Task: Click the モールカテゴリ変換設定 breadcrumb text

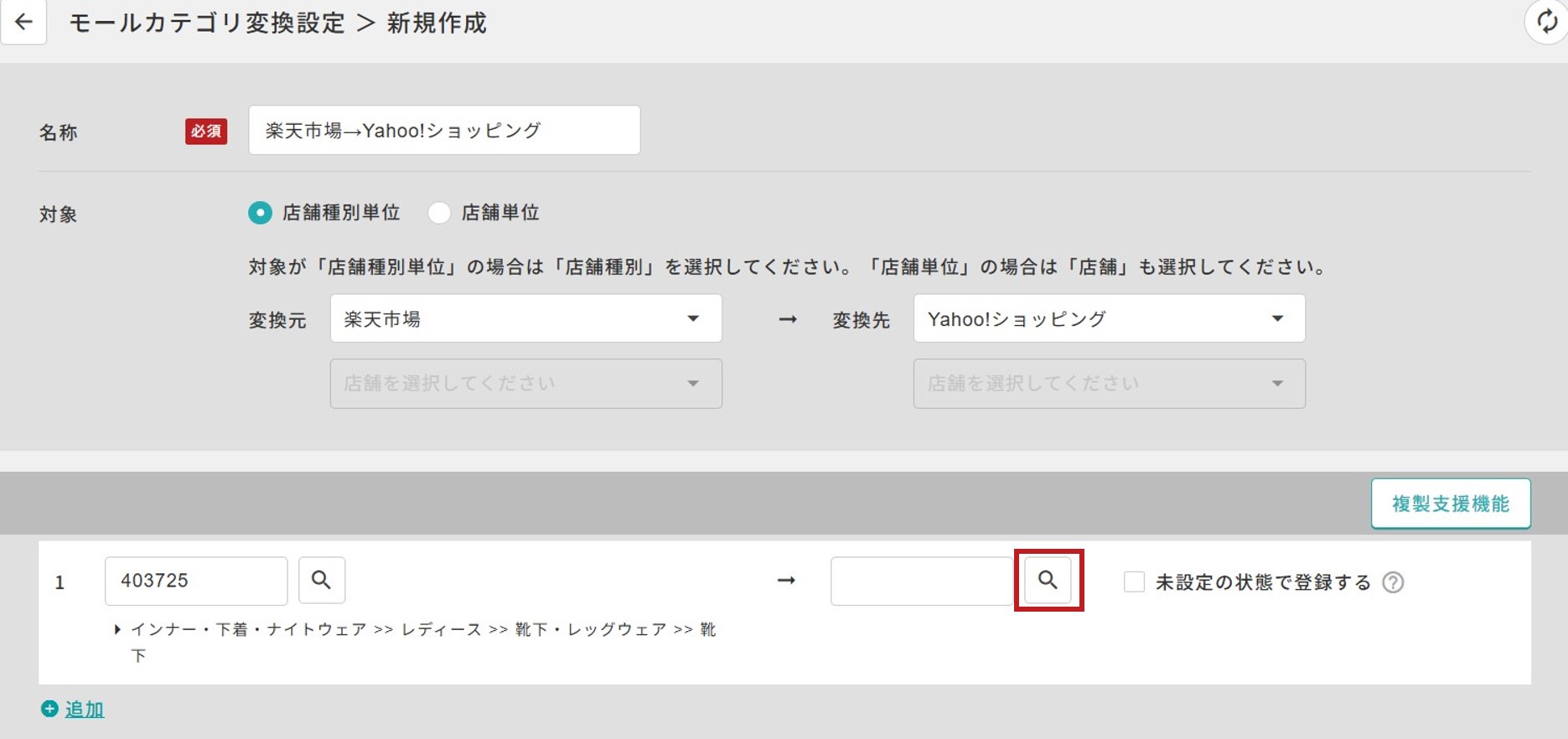Action: click(x=207, y=23)
